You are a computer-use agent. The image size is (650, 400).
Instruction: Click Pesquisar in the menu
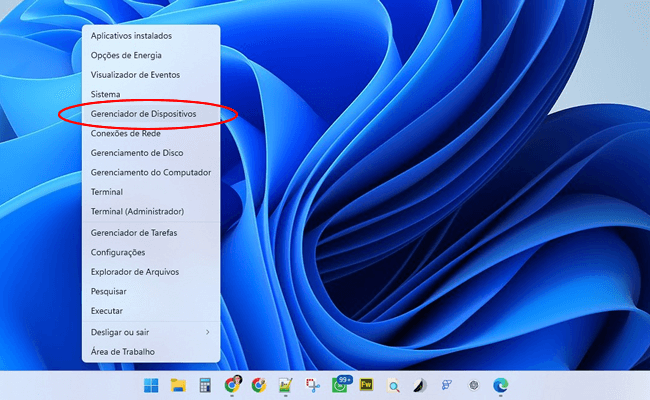point(151,291)
